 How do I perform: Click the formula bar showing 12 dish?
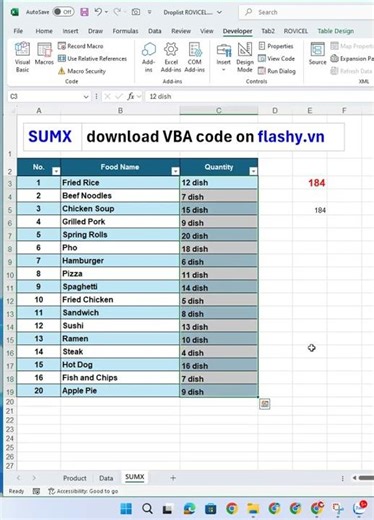pos(260,97)
